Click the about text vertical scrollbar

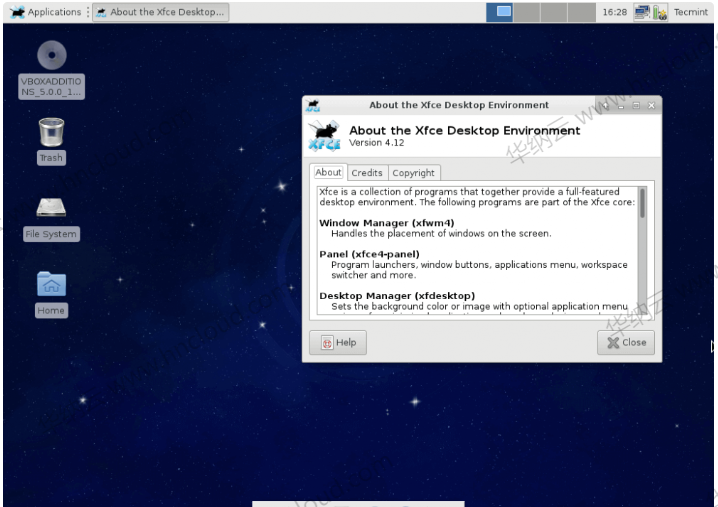(642, 250)
